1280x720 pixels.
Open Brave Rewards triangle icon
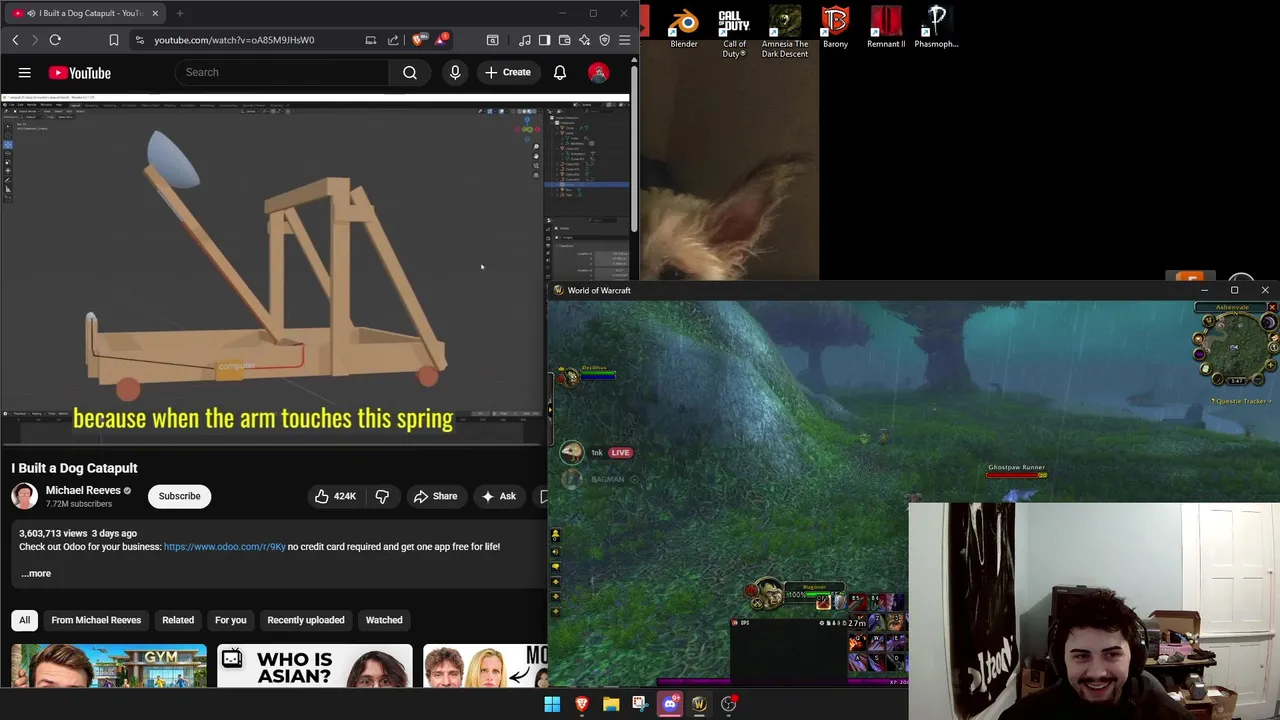441,40
